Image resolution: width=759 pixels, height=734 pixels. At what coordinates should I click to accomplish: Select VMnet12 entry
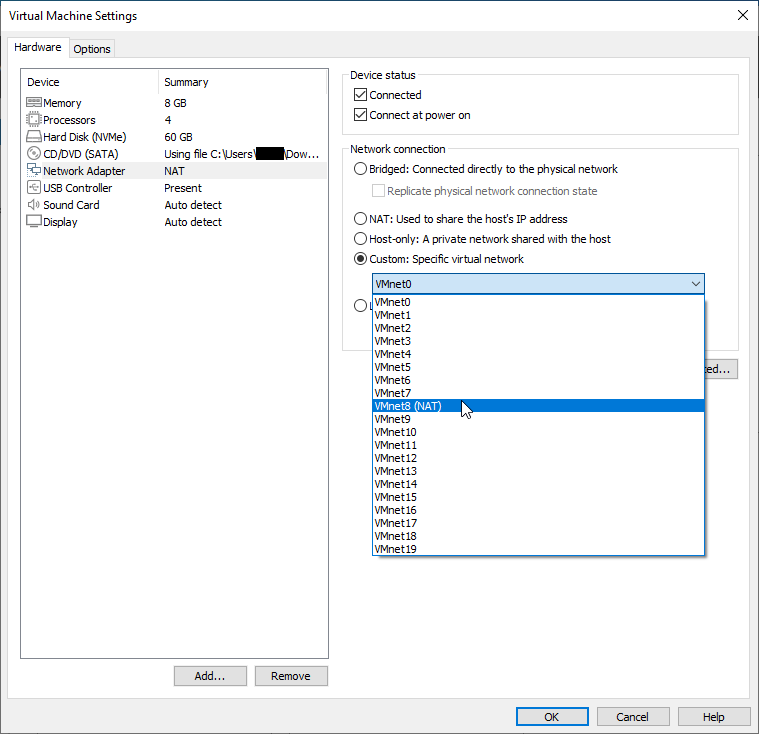point(538,458)
